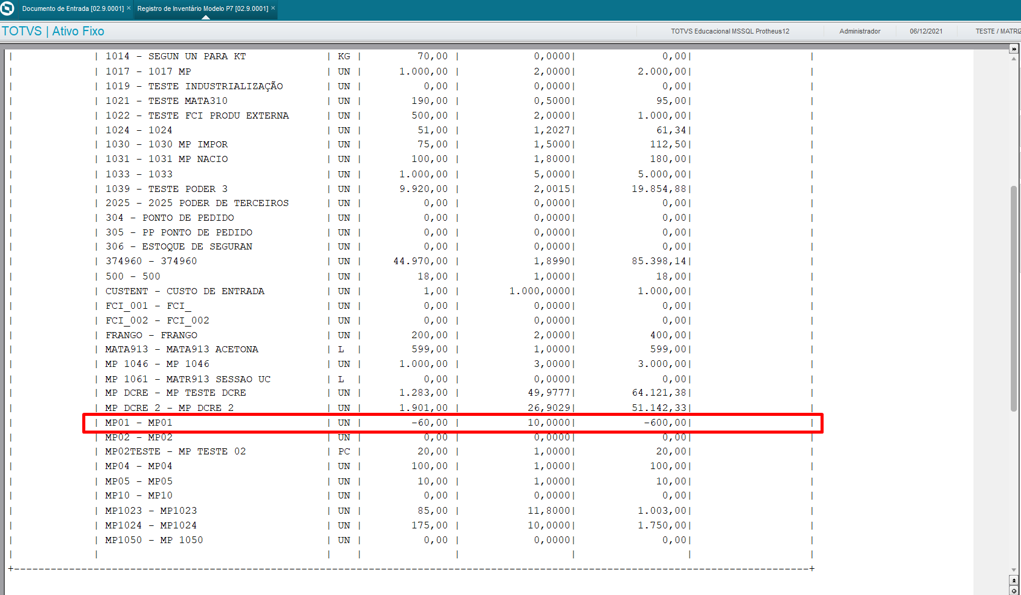The height and width of the screenshot is (595, 1021).
Task: Select the product 1017 - 1017 MP
Action: (148, 72)
